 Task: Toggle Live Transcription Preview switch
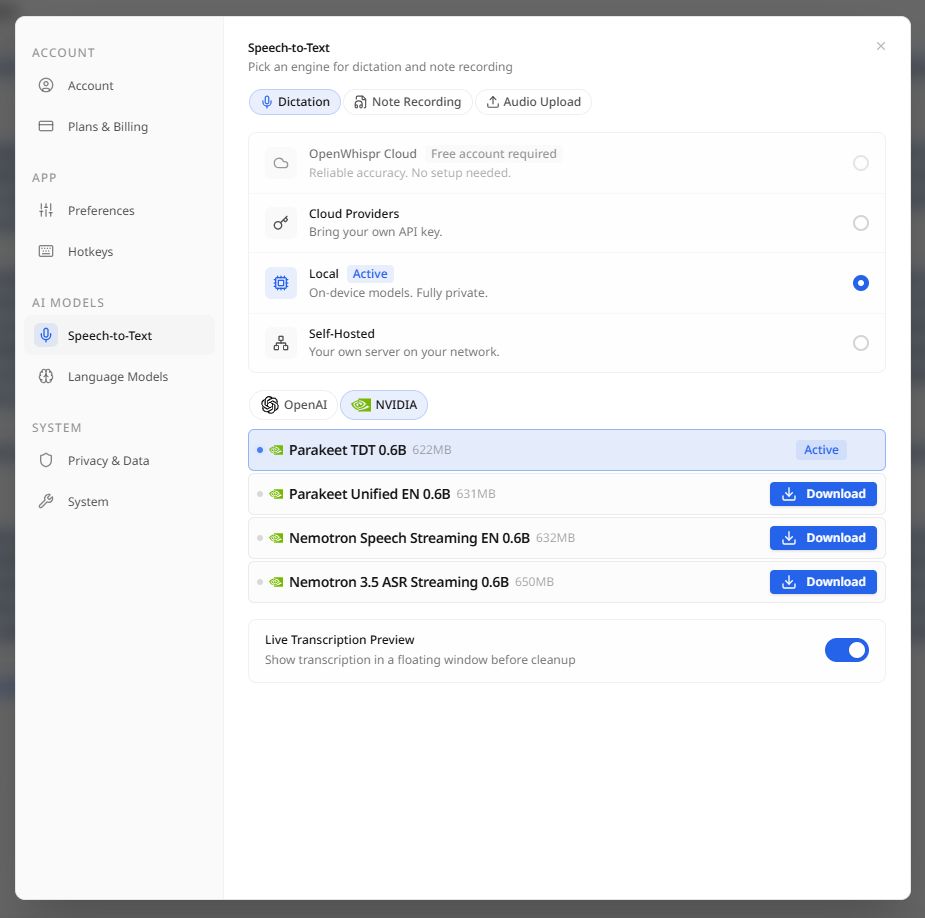[847, 650]
